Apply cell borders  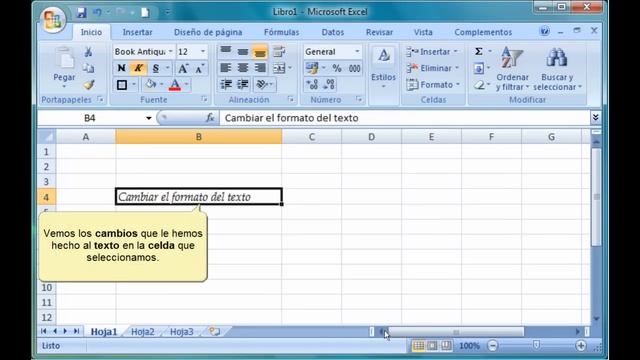(122, 85)
